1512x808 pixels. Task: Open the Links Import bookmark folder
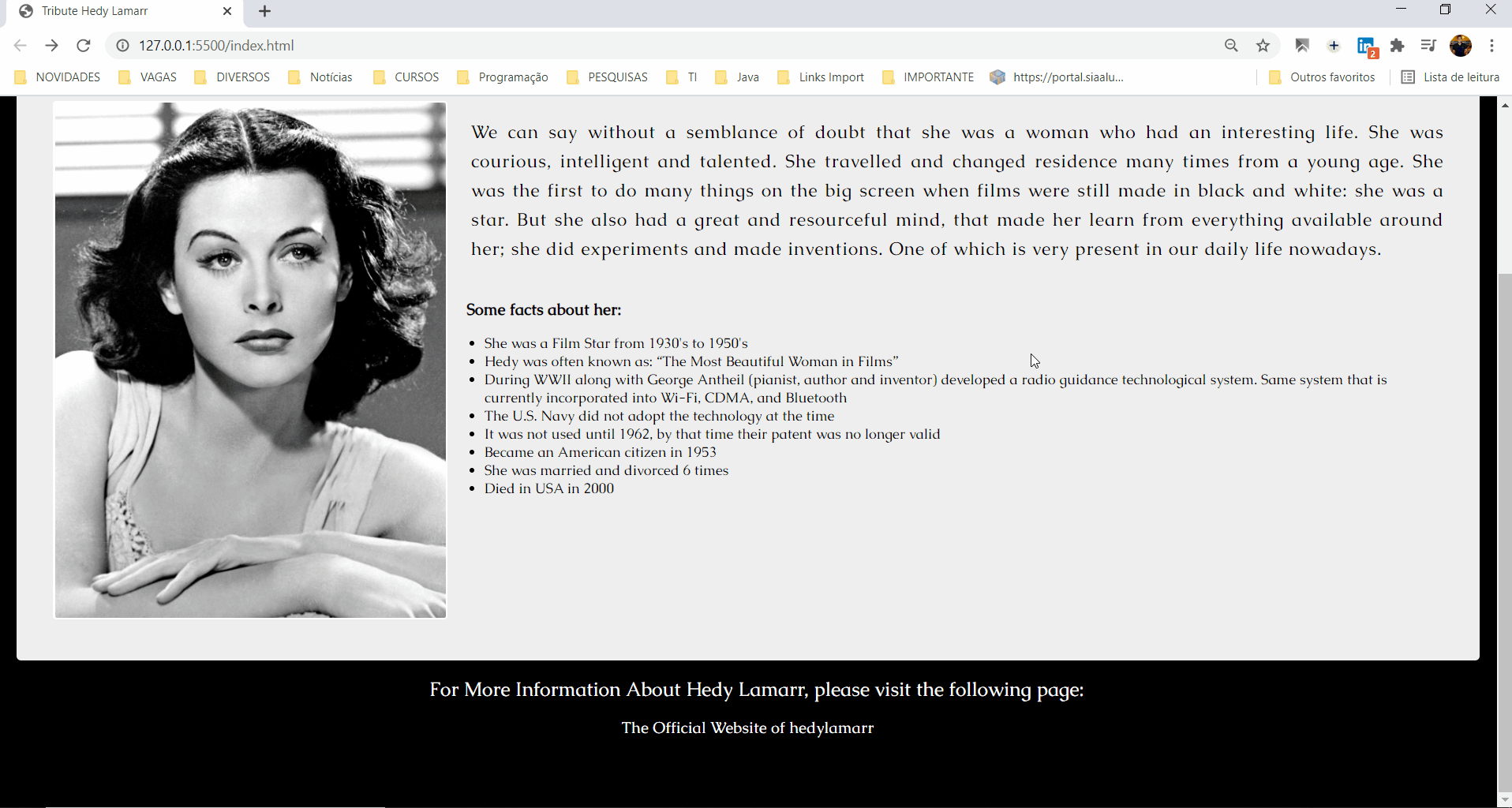point(821,77)
